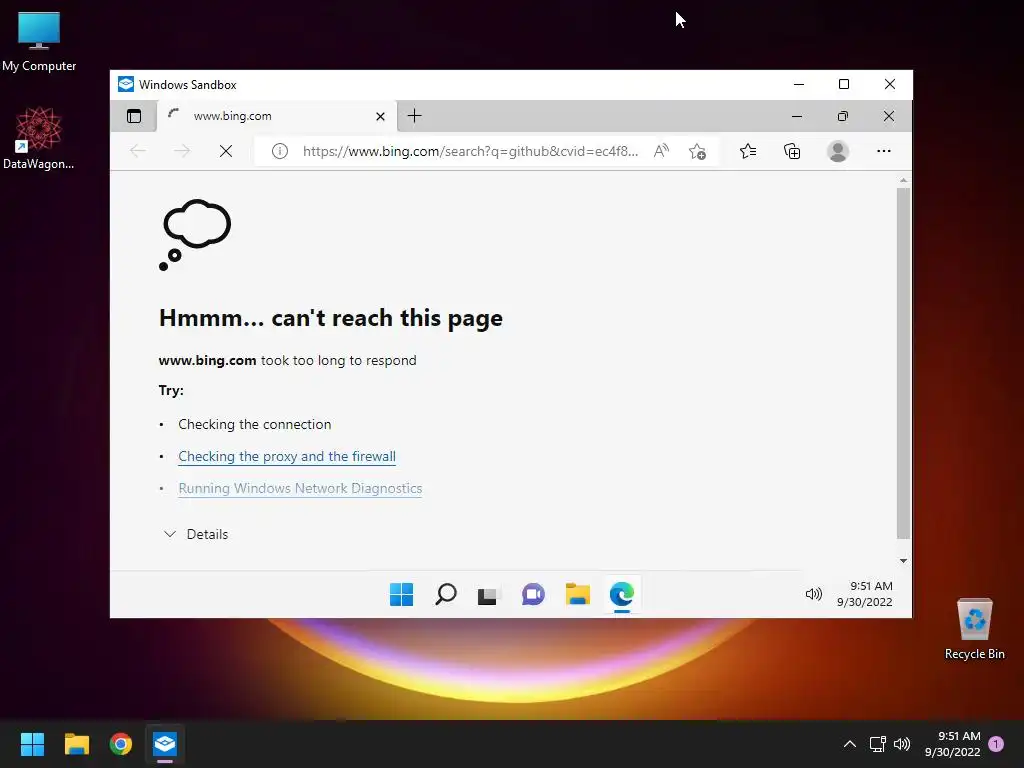Viewport: 1024px width, 768px height.
Task: Click the scrollbar down arrow
Action: click(903, 561)
